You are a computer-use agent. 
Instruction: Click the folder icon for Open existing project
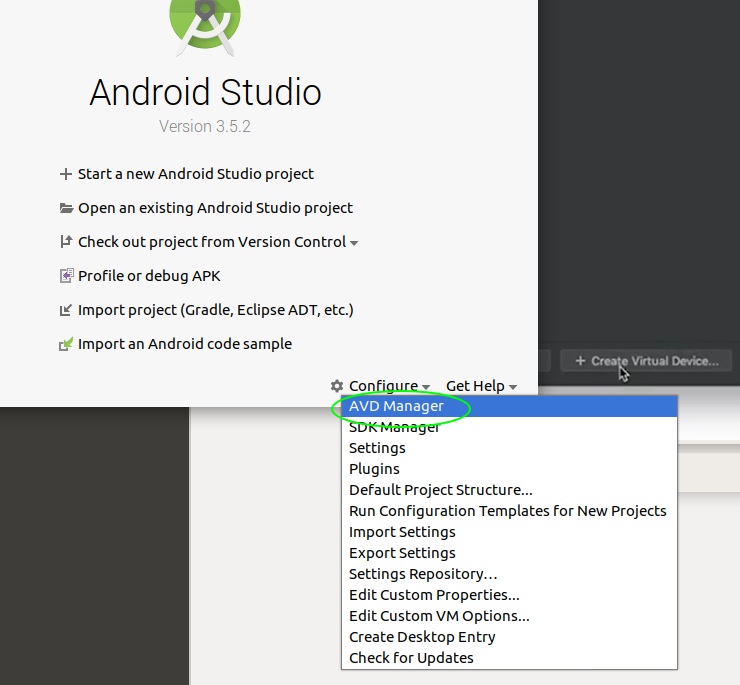[66, 208]
